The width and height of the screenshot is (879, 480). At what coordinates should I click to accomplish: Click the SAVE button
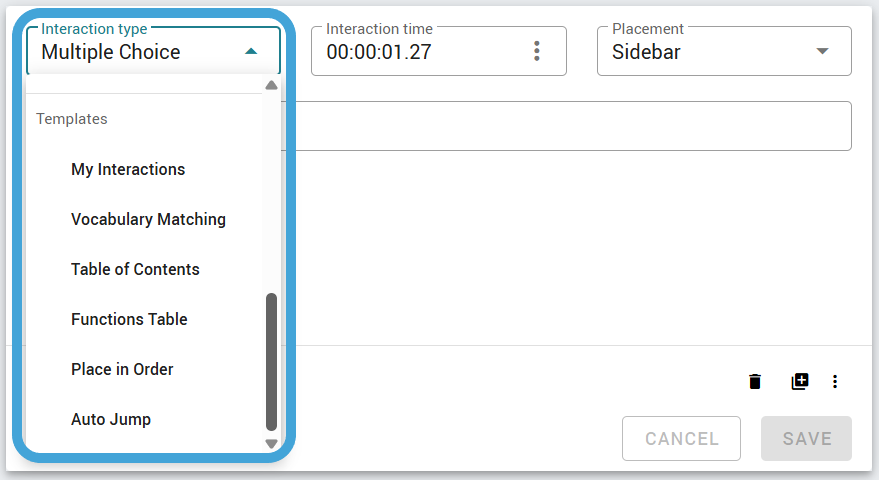[806, 439]
